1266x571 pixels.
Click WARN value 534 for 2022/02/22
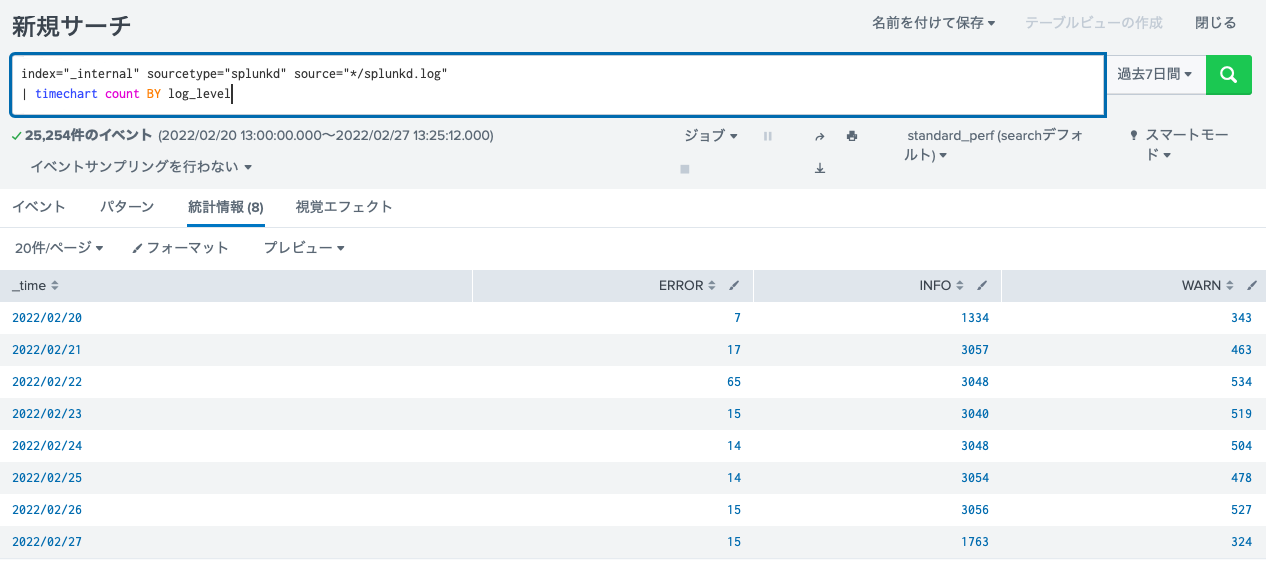pos(1241,382)
